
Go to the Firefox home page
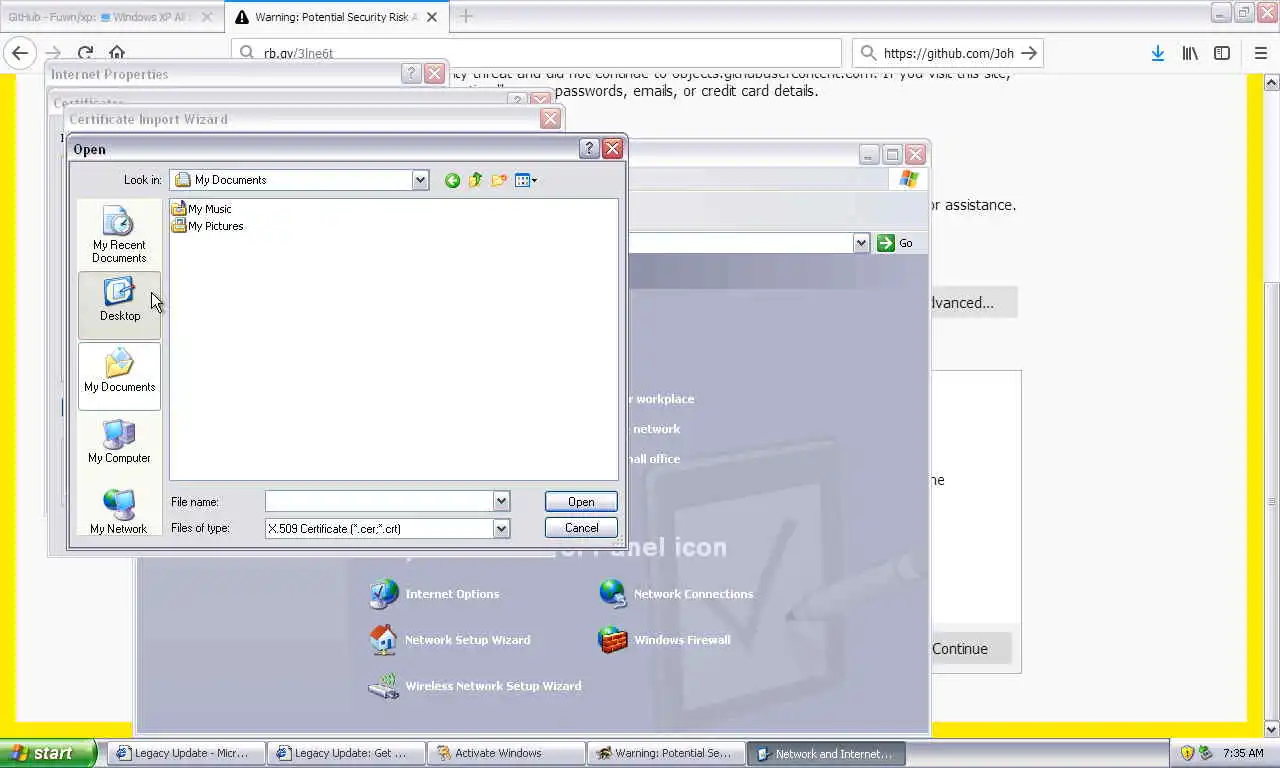pyautogui.click(x=117, y=53)
